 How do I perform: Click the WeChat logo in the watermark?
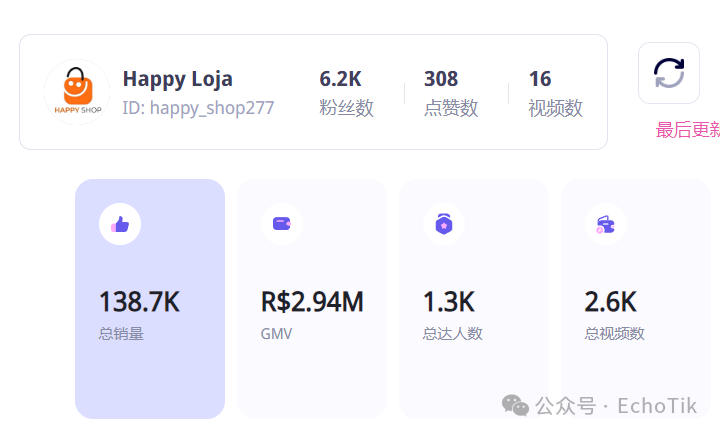point(516,405)
